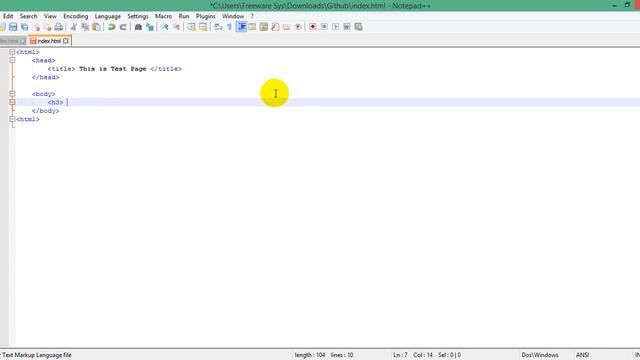The width and height of the screenshot is (640, 360).
Task: Collapse the body tag fold marker
Action: coord(12,94)
